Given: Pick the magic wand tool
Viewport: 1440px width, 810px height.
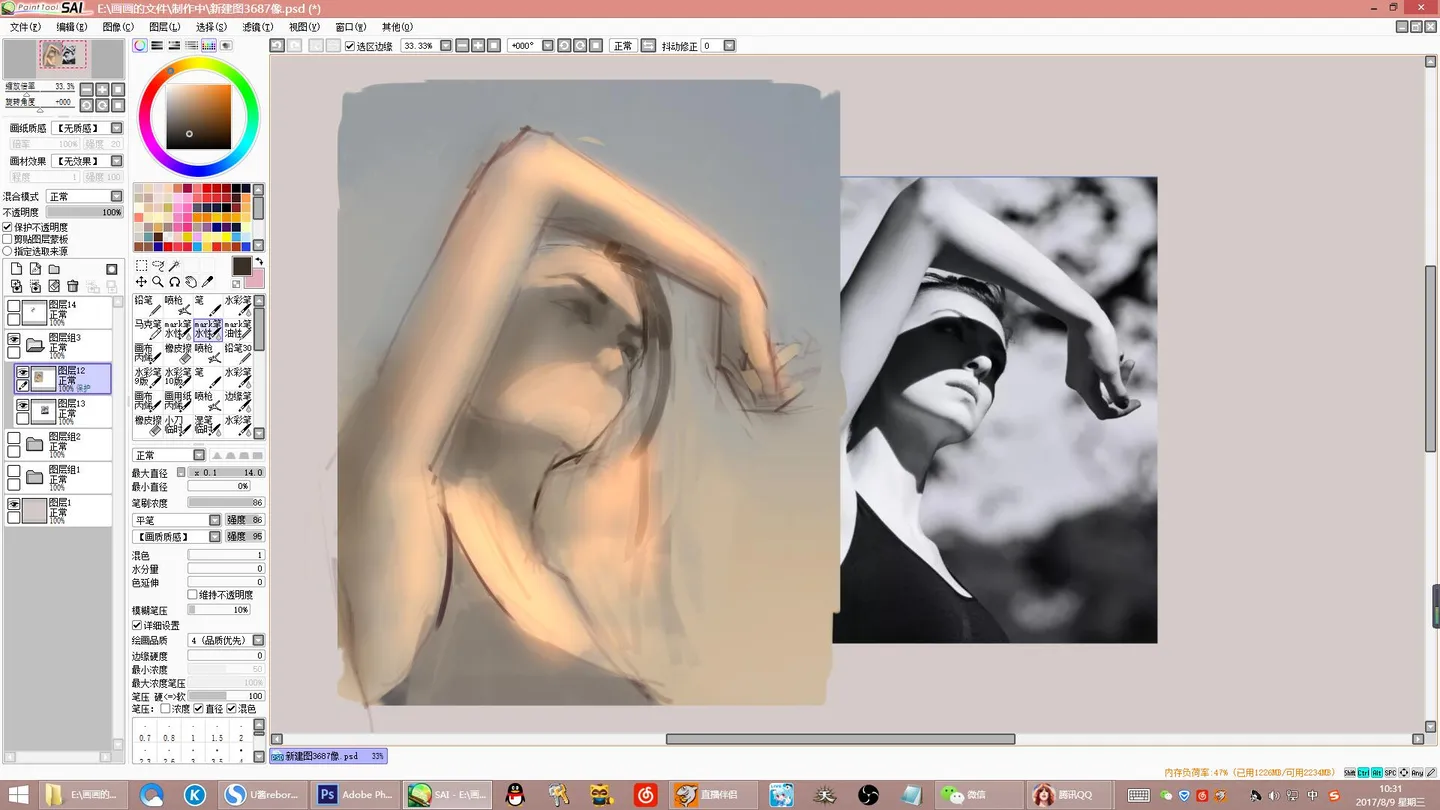Looking at the screenshot, I should pos(174,266).
